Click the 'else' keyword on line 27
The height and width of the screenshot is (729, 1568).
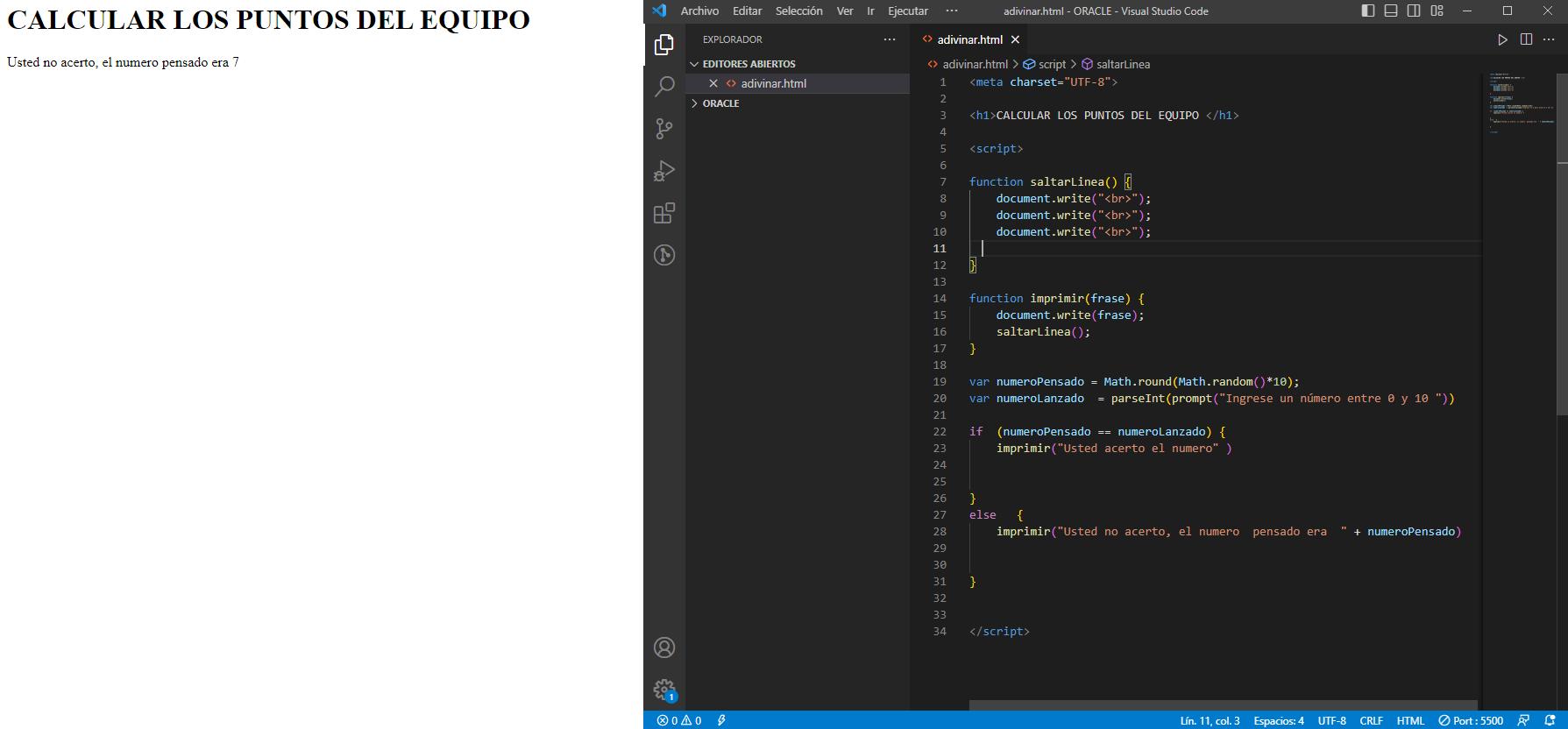point(983,515)
